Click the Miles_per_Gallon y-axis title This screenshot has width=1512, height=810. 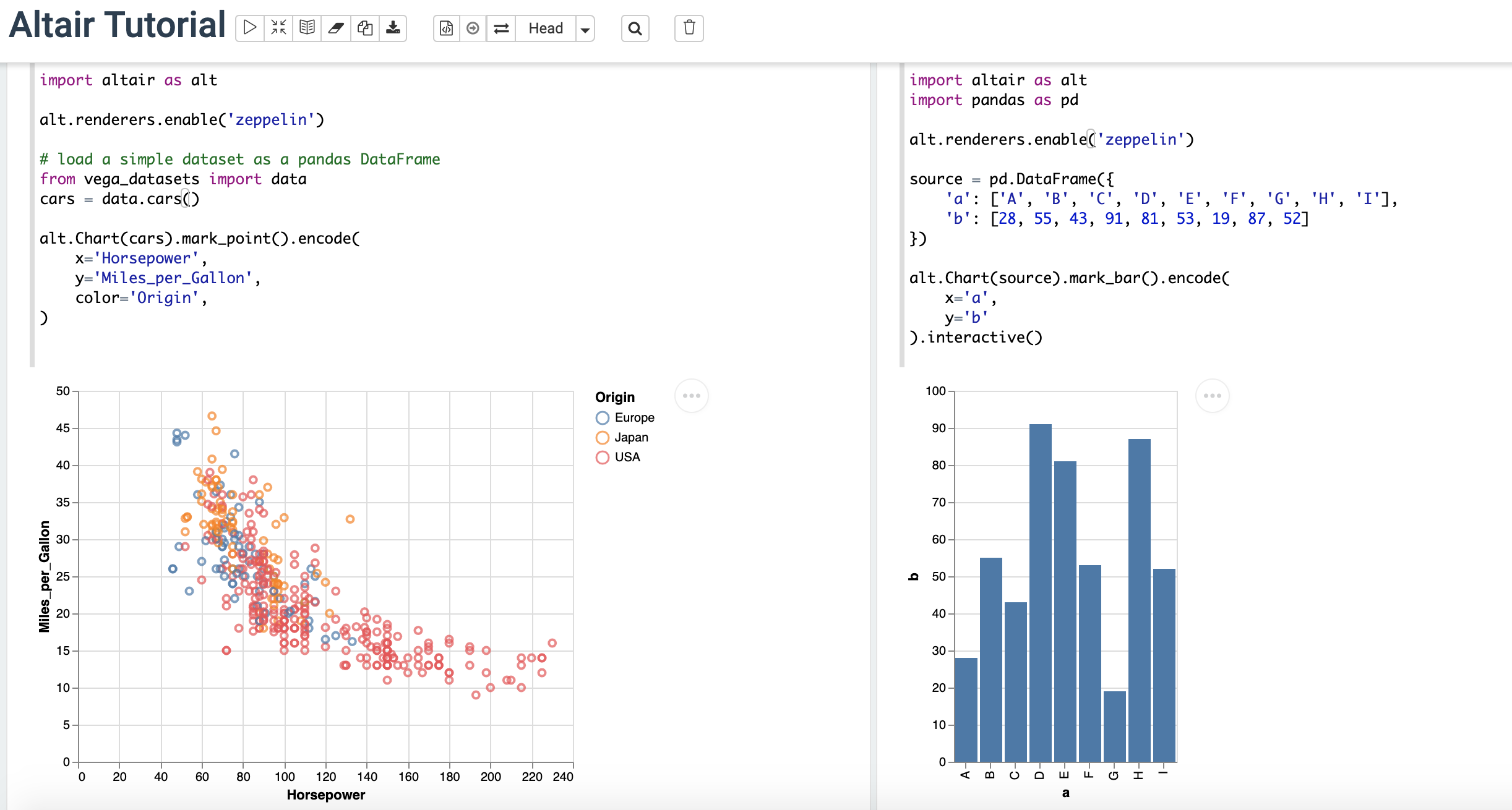pos(45,577)
